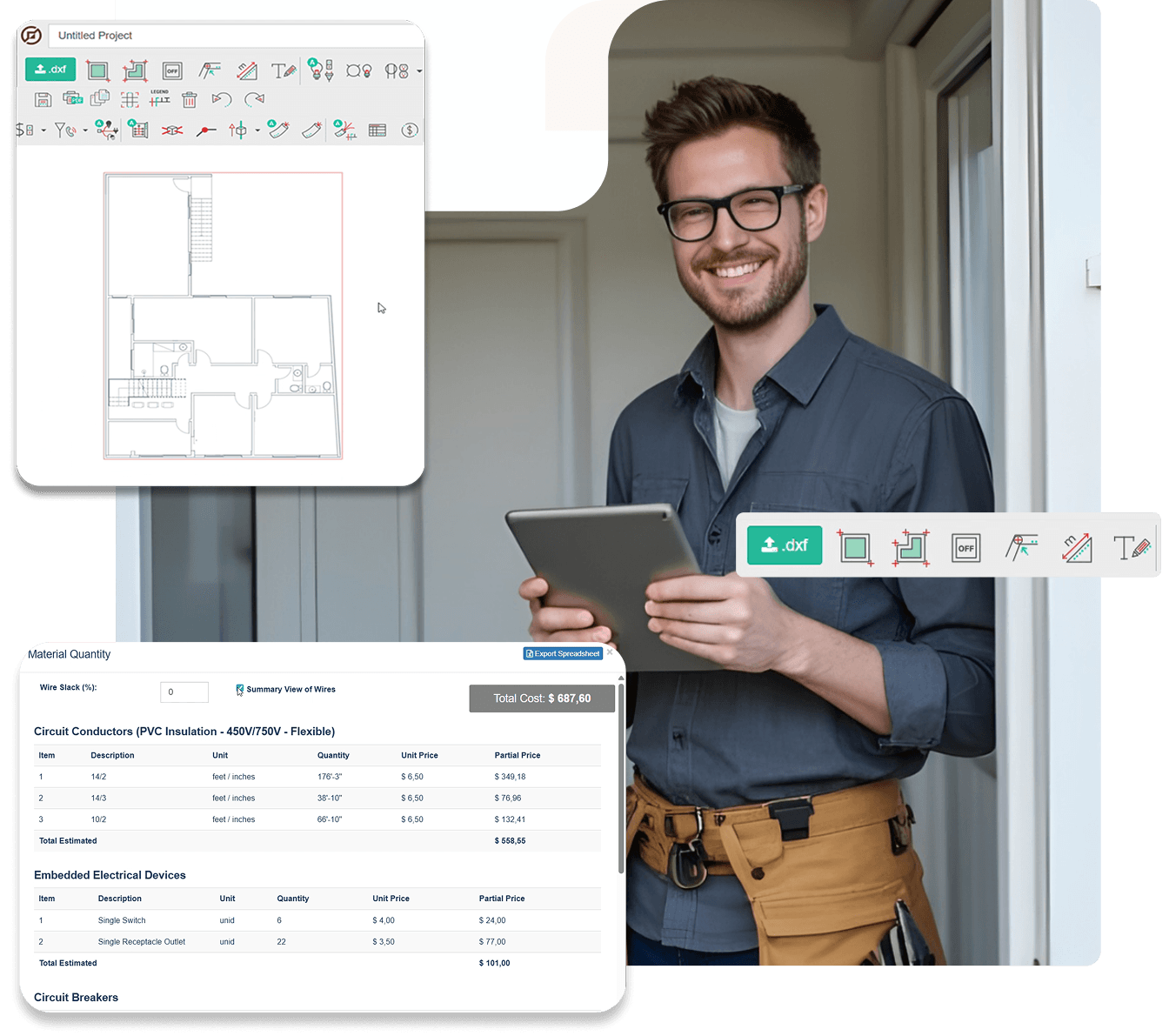Expand dropdown beside the telephone wiring tool
Image resolution: width=1169 pixels, height=1036 pixels.
pyautogui.click(x=84, y=130)
